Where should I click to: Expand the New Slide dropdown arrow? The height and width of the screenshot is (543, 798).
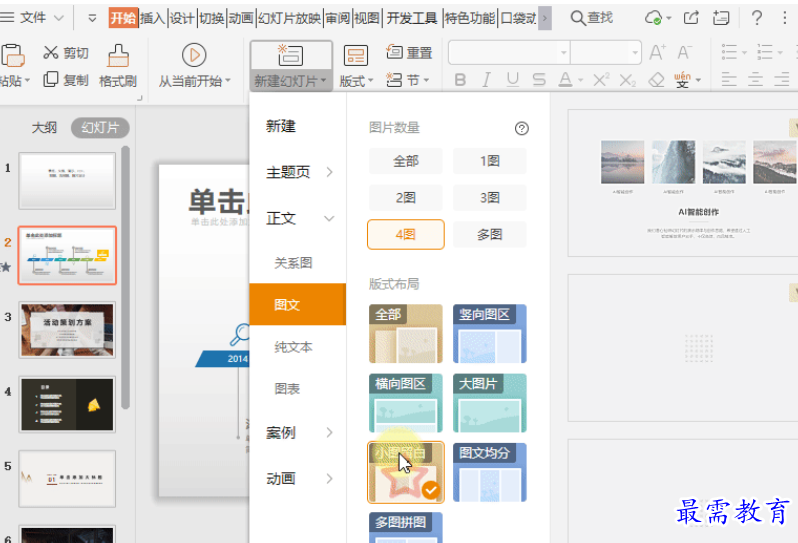pos(324,80)
